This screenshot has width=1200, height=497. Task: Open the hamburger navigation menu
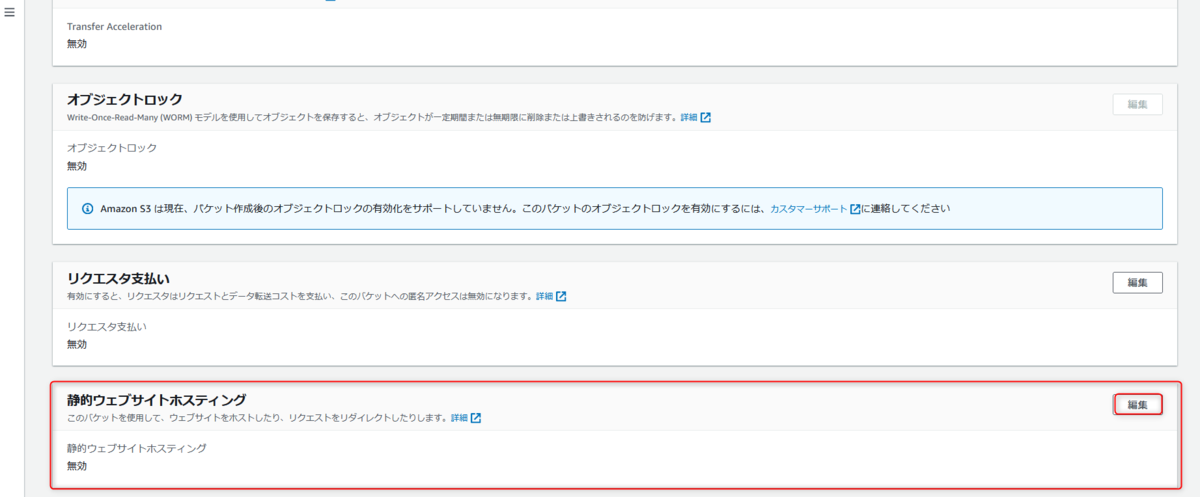tap(10, 13)
